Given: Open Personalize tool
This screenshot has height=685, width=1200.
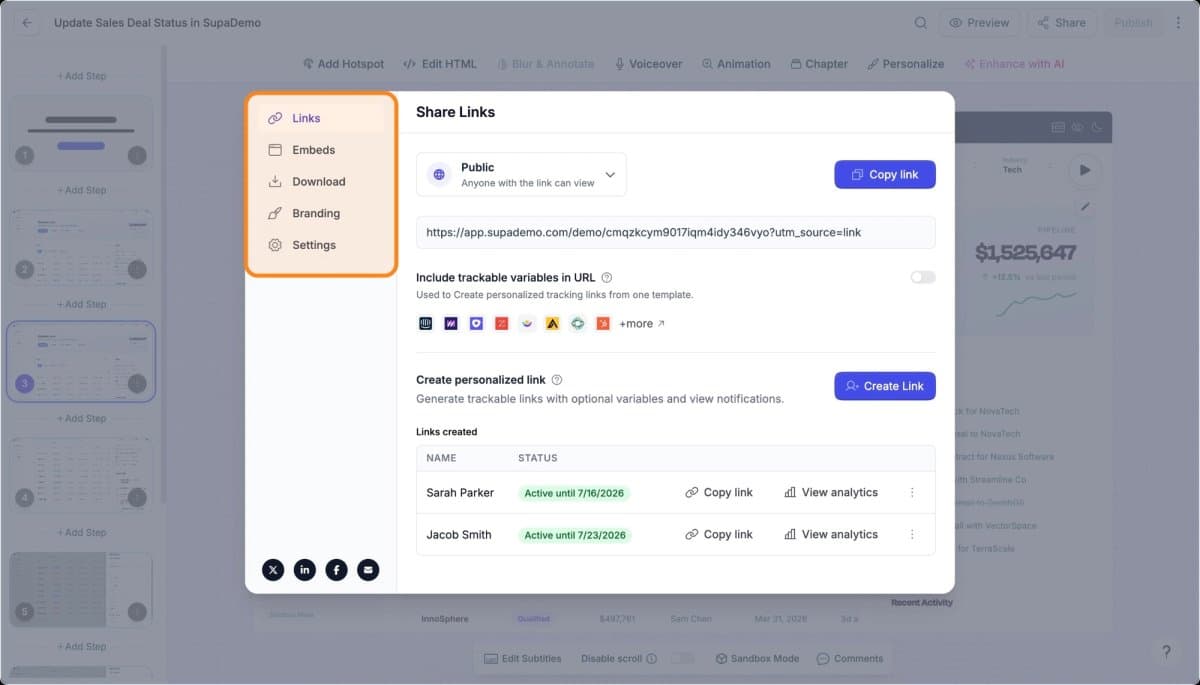Looking at the screenshot, I should point(905,63).
